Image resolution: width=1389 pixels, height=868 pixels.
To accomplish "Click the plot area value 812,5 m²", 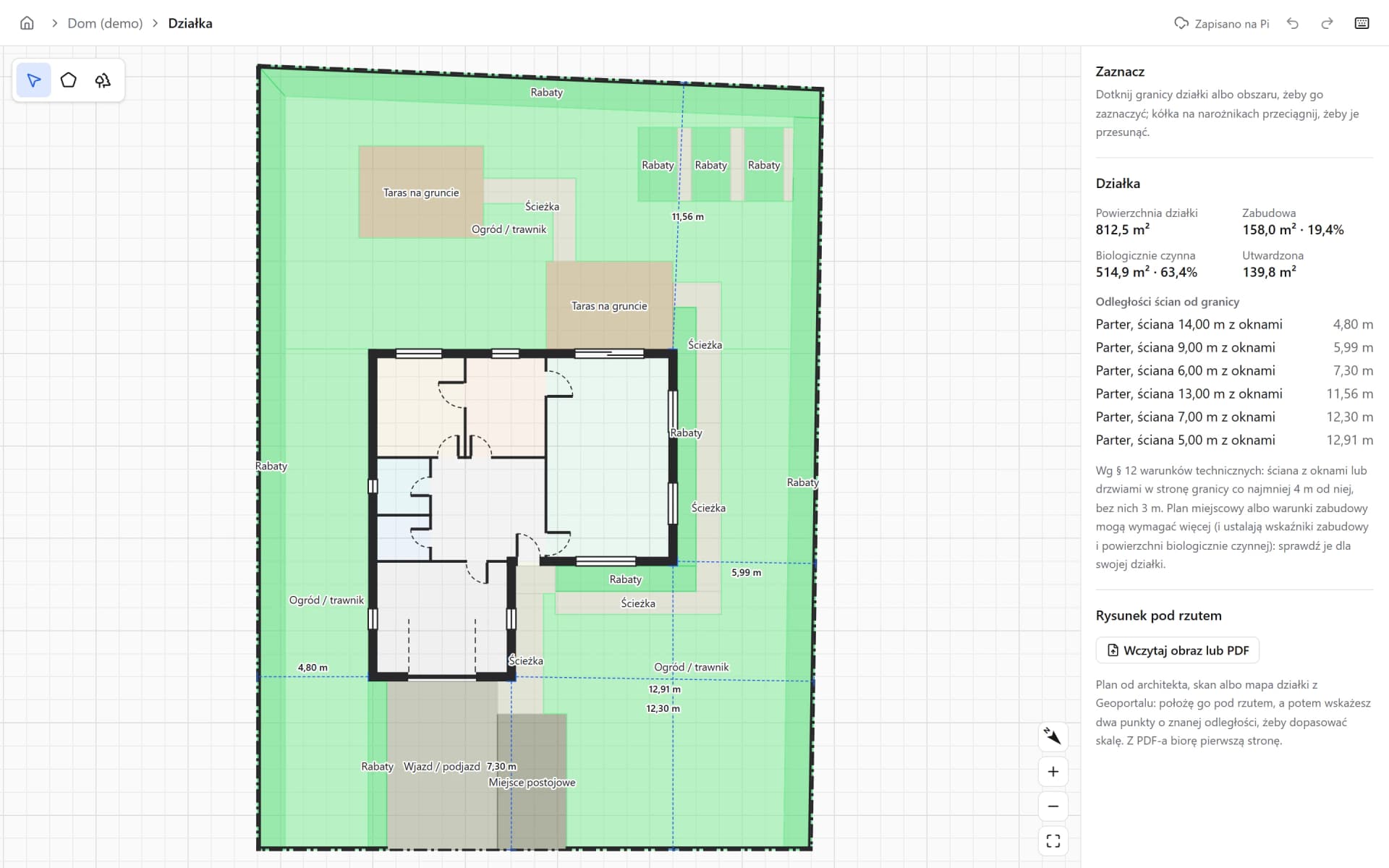I will pos(1123,229).
